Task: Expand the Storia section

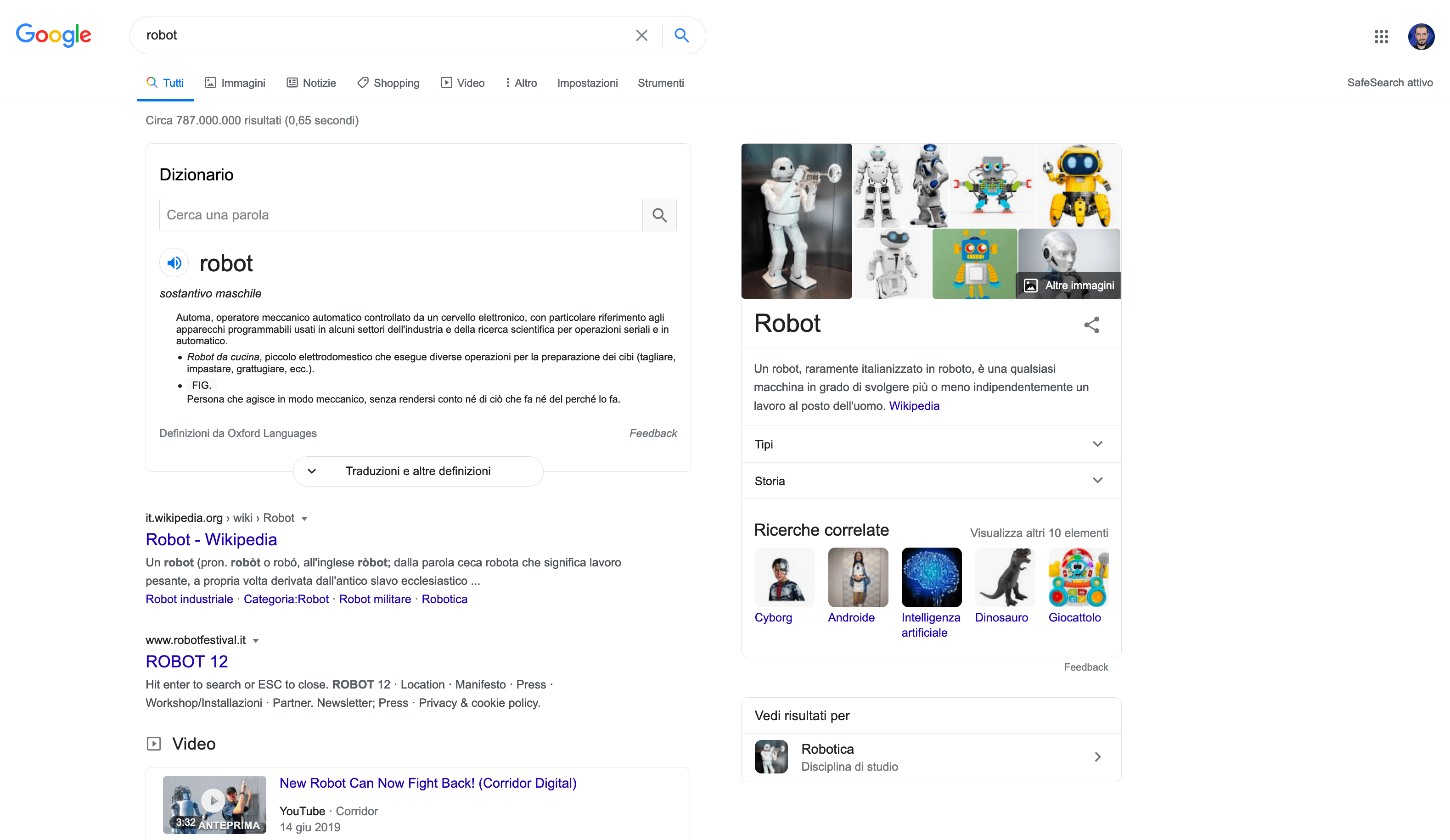Action: point(931,481)
